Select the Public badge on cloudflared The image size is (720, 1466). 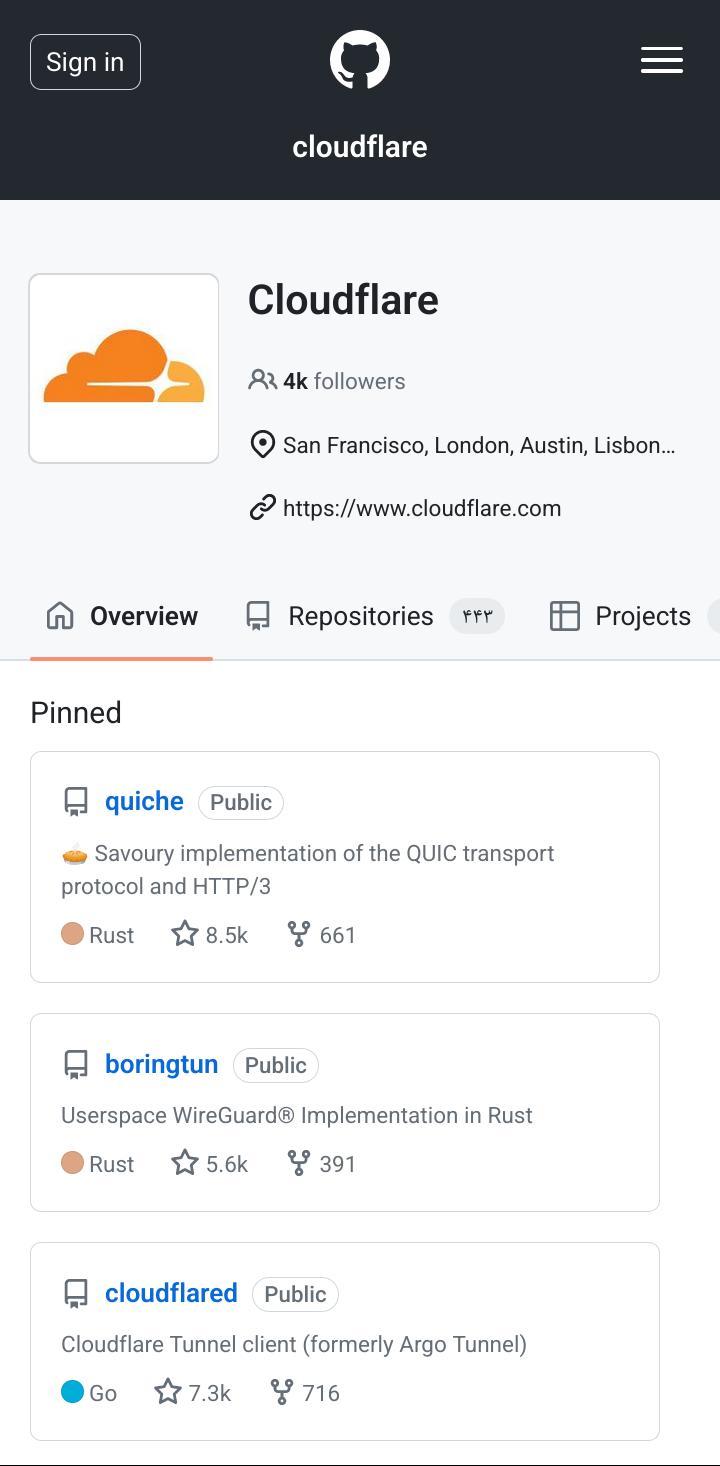[295, 1294]
